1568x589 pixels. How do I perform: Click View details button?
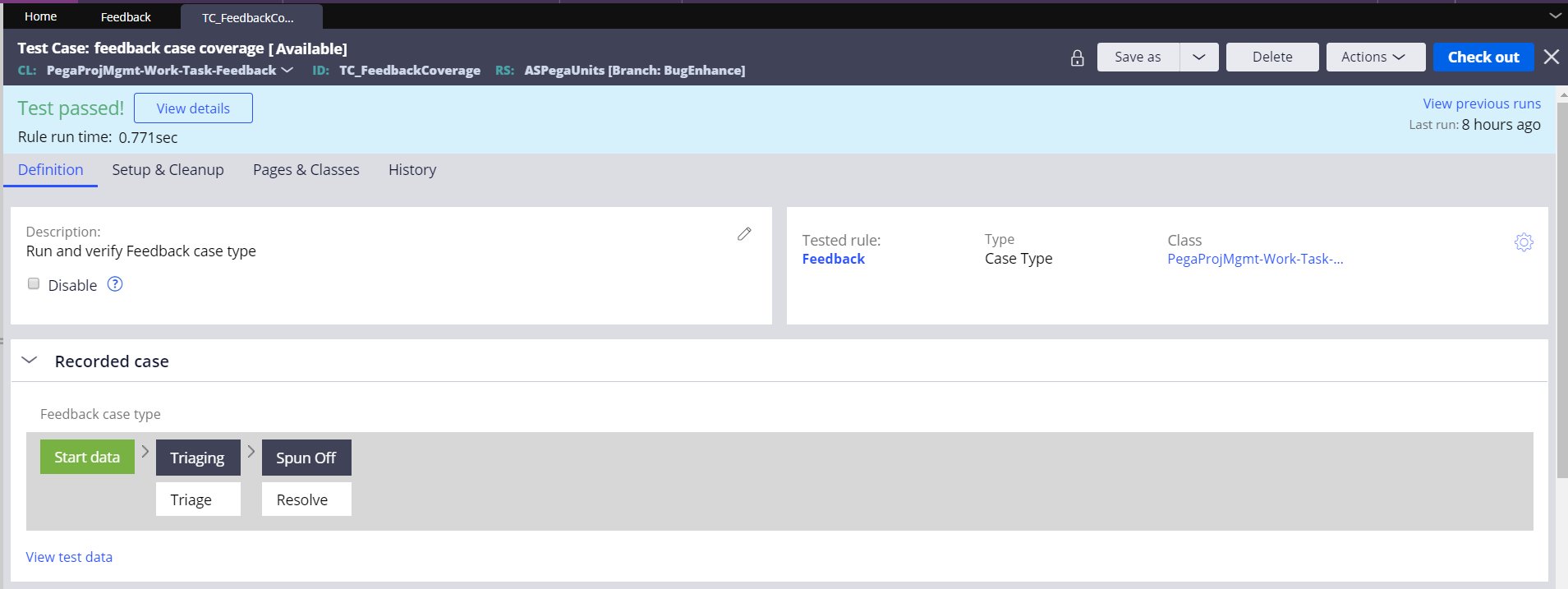(x=193, y=108)
